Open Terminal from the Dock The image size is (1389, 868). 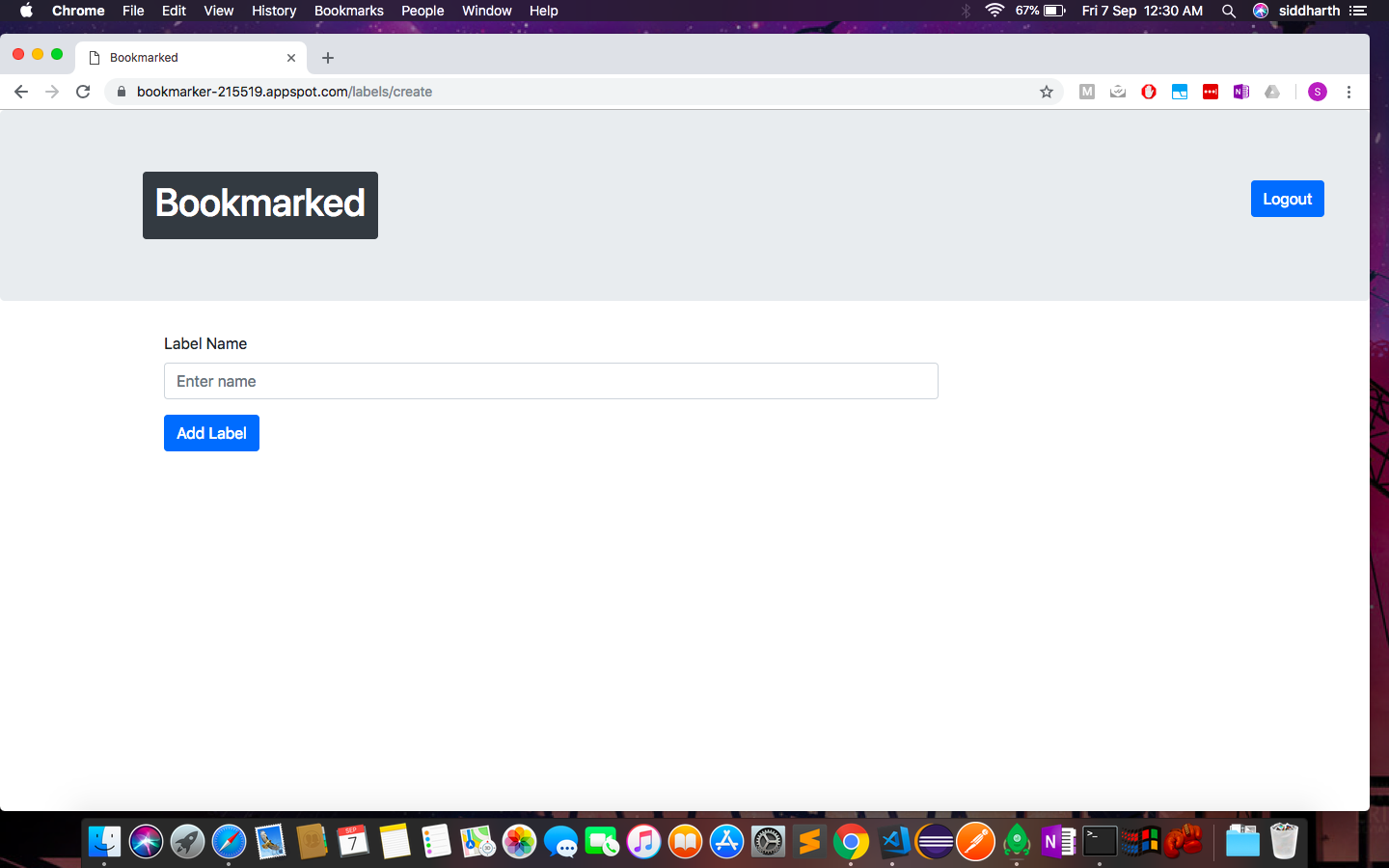click(1100, 842)
